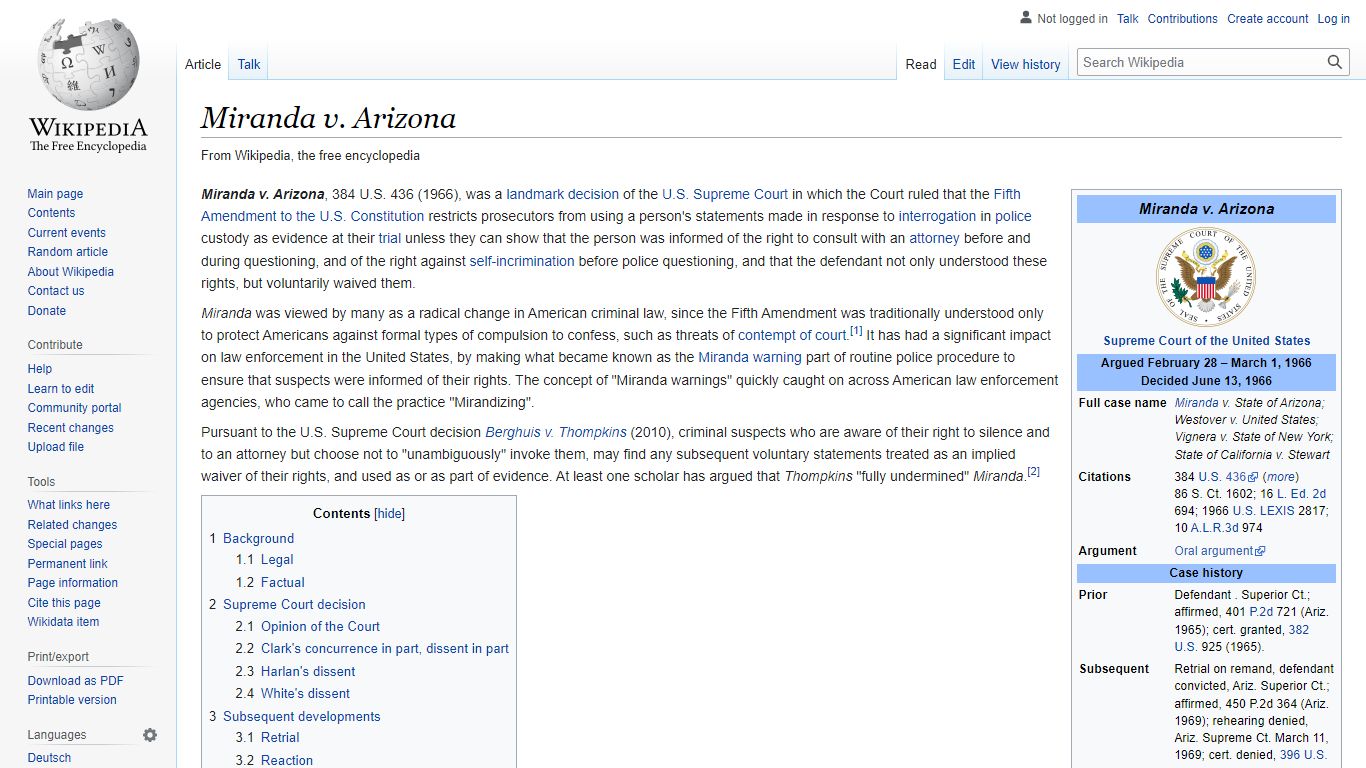Open the user Talk link at top

tap(1128, 18)
